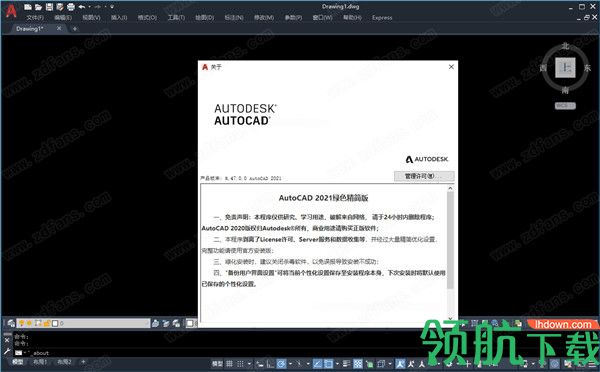Click the About dialog scrollbar up arrow
The image size is (600, 372).
(x=450, y=188)
